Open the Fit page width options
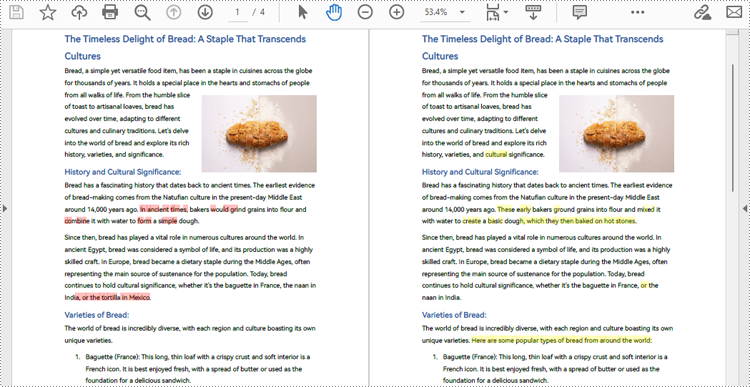The width and height of the screenshot is (750, 387). click(x=497, y=13)
